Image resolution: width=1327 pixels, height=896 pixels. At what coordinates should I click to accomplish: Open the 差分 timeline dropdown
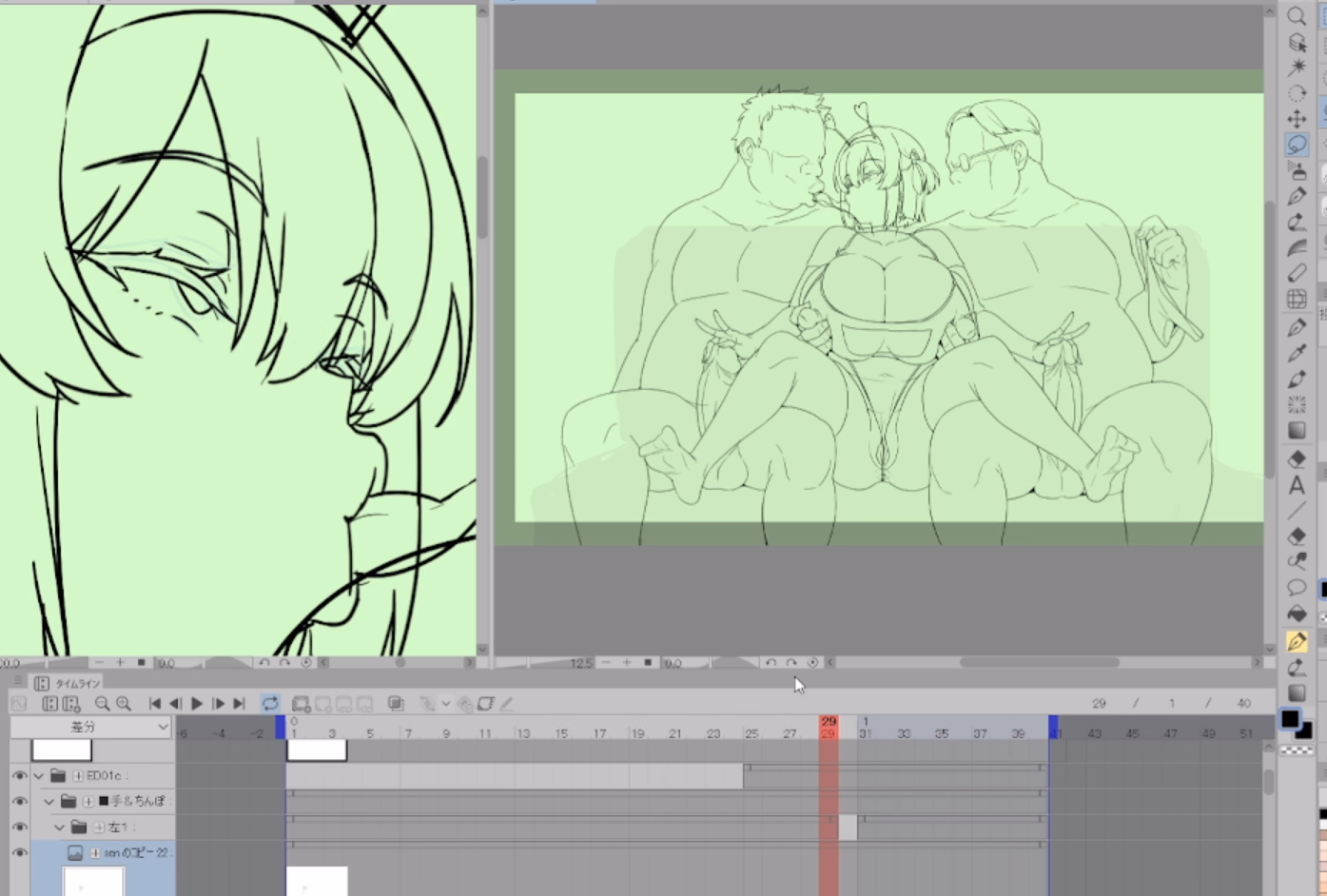[x=90, y=727]
